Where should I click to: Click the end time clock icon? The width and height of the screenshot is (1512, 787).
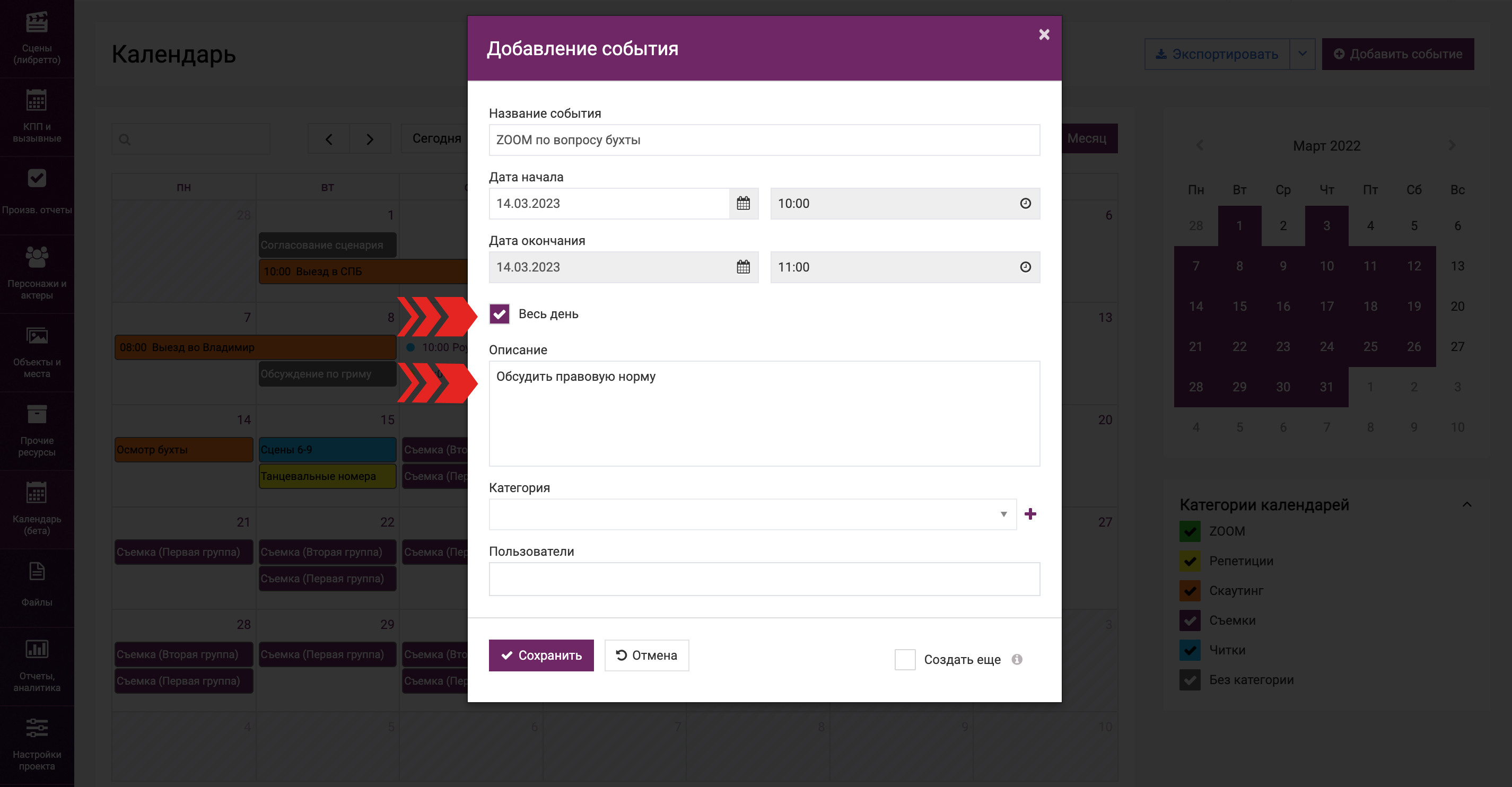pyautogui.click(x=1026, y=267)
